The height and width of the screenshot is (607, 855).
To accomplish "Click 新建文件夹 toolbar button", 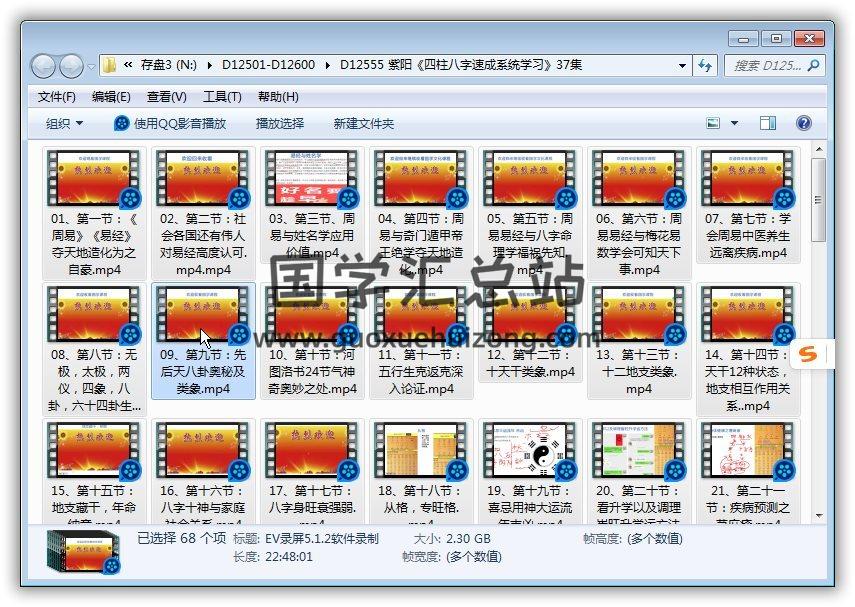I will coord(364,124).
